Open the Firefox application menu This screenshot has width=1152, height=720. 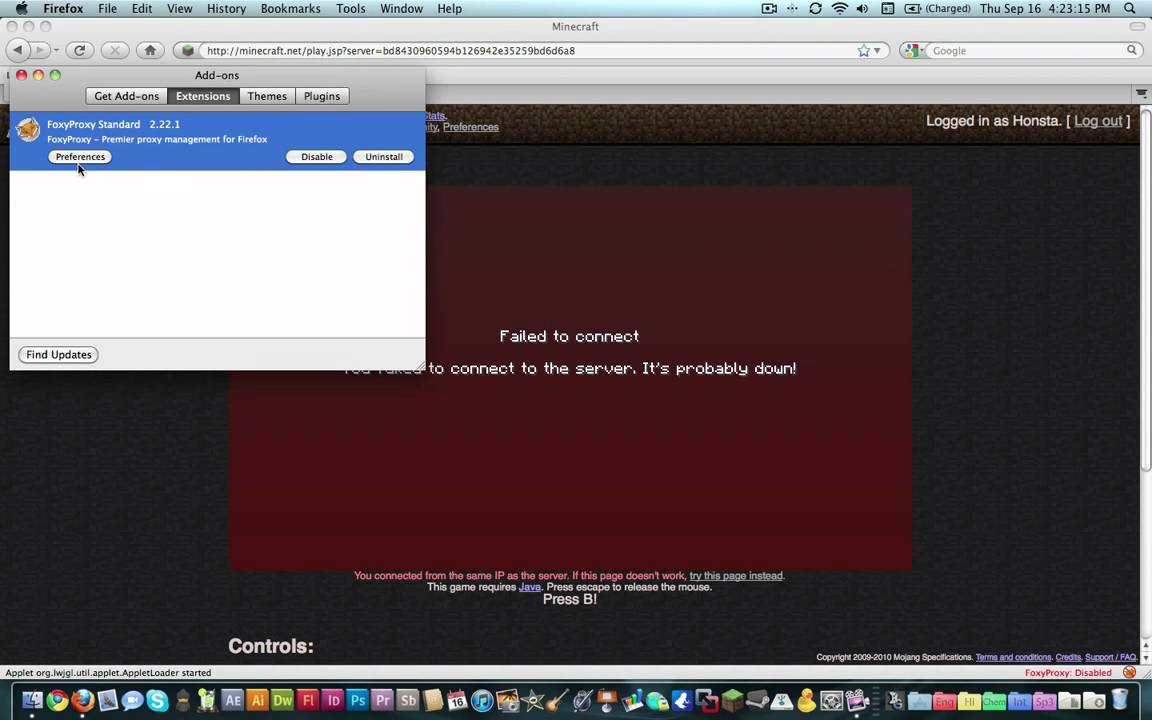tap(63, 9)
